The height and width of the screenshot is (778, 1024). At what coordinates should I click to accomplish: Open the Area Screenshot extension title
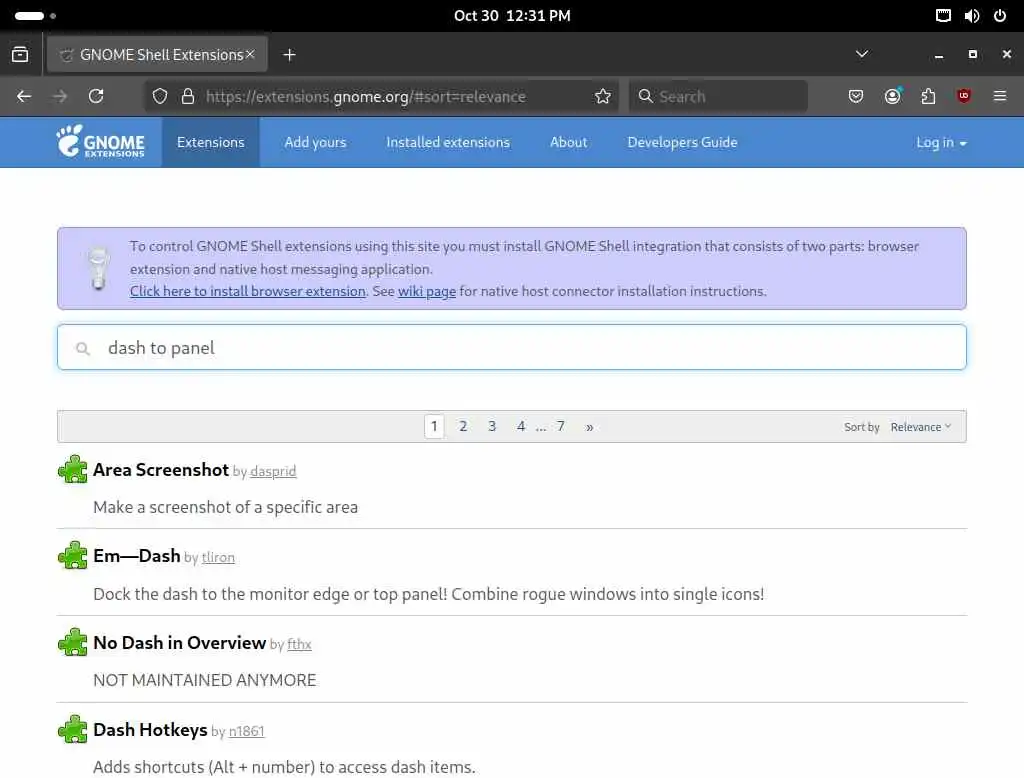coord(161,470)
